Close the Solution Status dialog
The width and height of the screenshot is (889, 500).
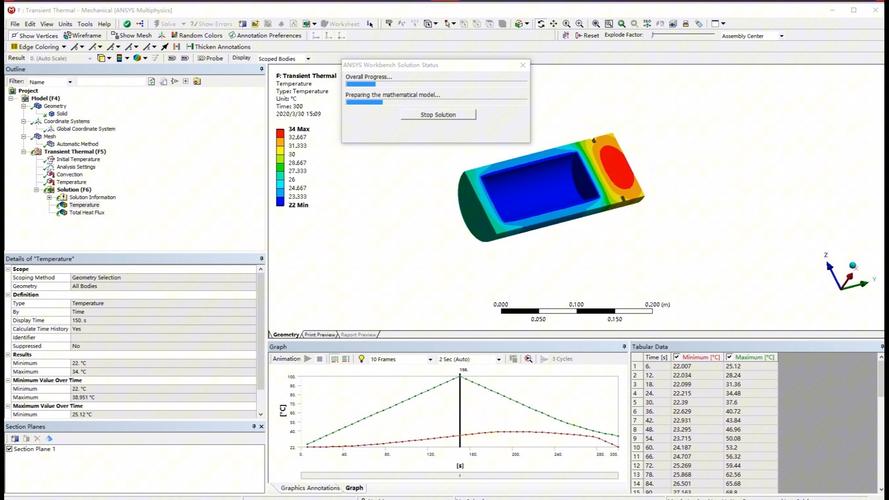[523, 65]
